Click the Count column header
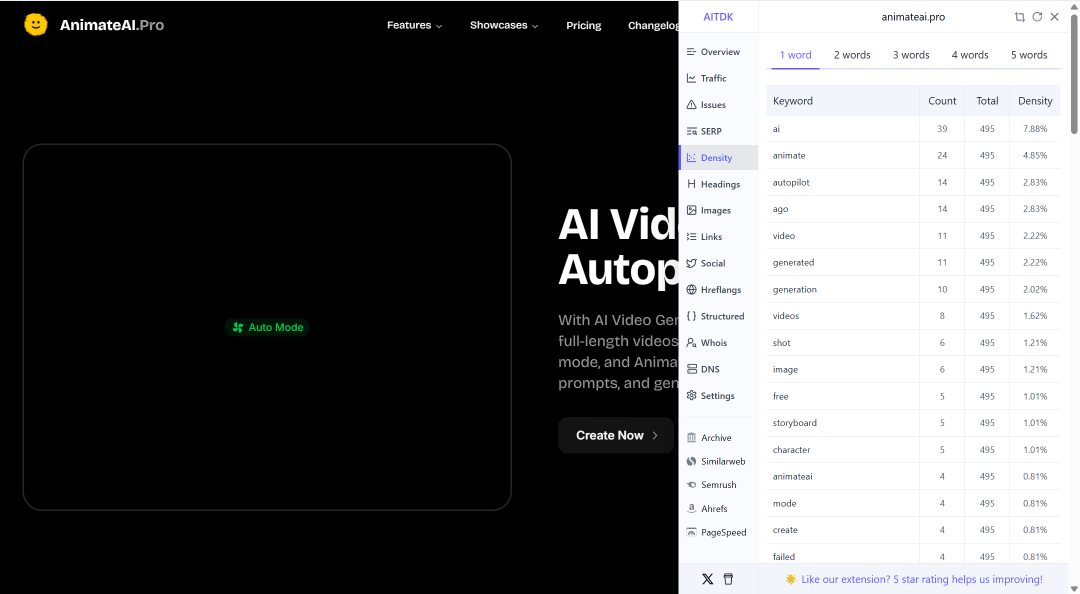Image resolution: width=1080 pixels, height=594 pixels. tap(942, 101)
